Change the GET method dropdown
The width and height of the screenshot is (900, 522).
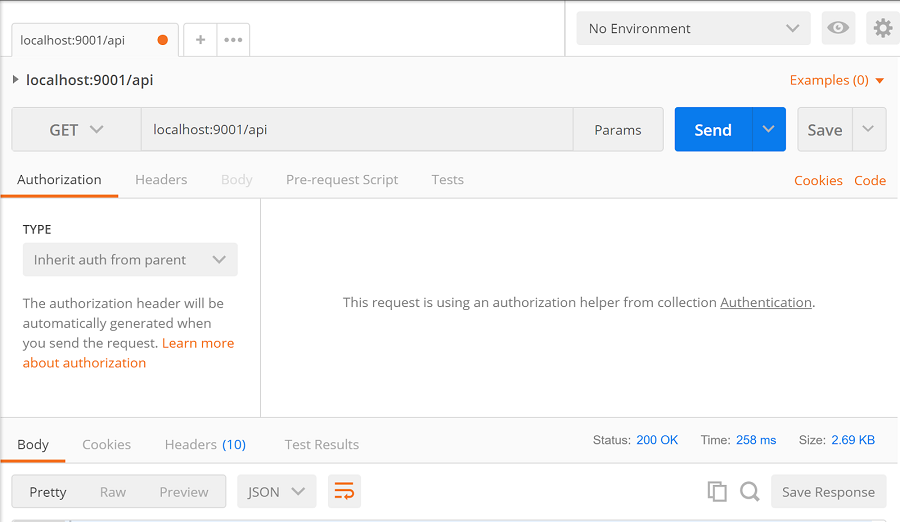76,130
